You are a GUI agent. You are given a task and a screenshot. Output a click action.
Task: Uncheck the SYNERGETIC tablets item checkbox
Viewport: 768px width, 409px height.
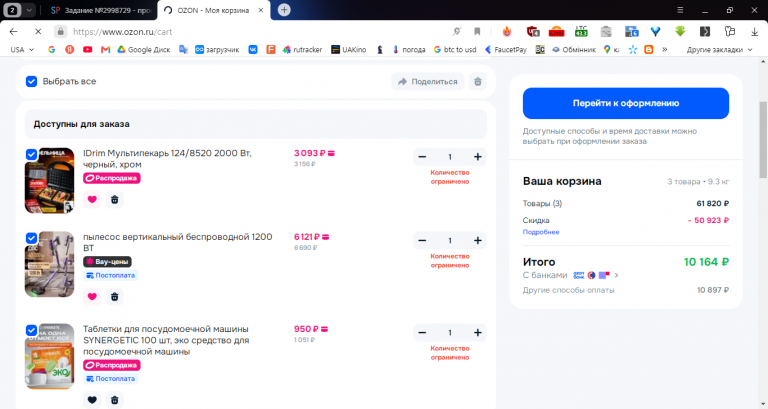[x=31, y=330]
